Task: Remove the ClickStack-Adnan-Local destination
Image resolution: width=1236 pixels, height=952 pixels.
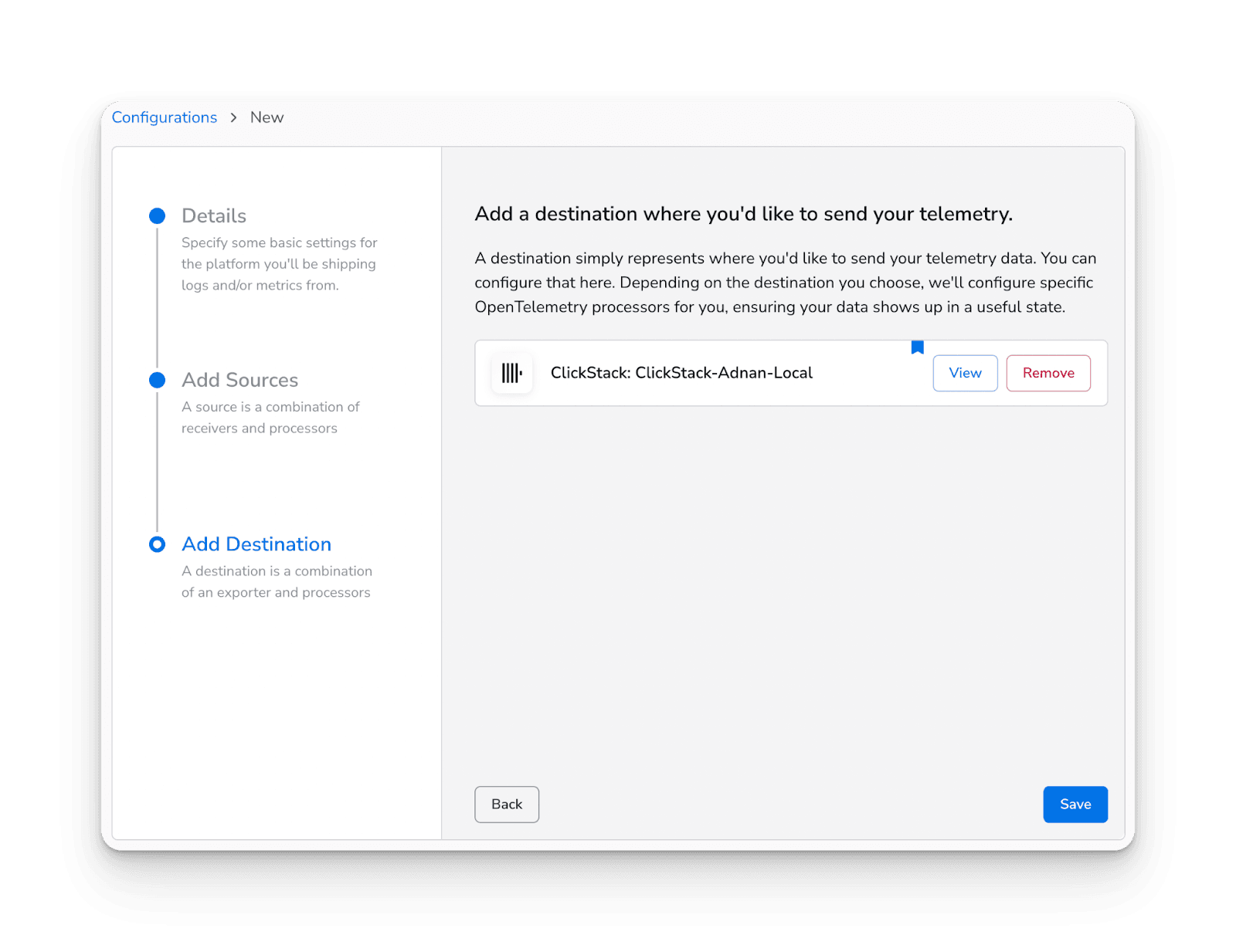Action: 1048,373
